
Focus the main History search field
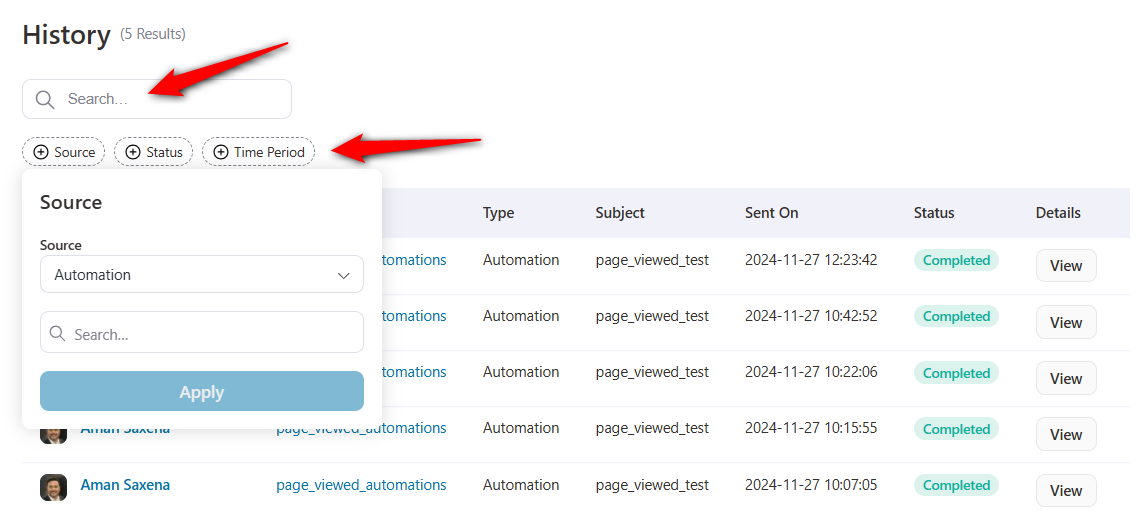point(157,99)
